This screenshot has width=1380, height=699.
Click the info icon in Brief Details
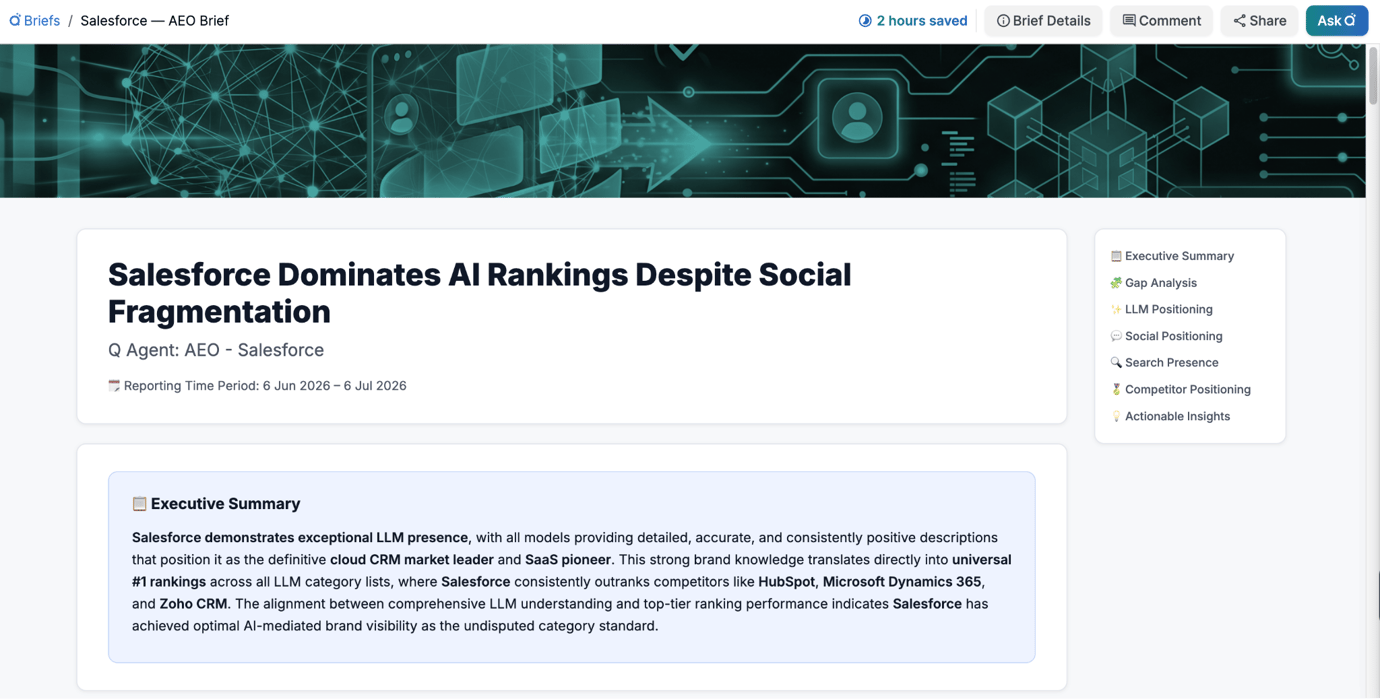1003,20
